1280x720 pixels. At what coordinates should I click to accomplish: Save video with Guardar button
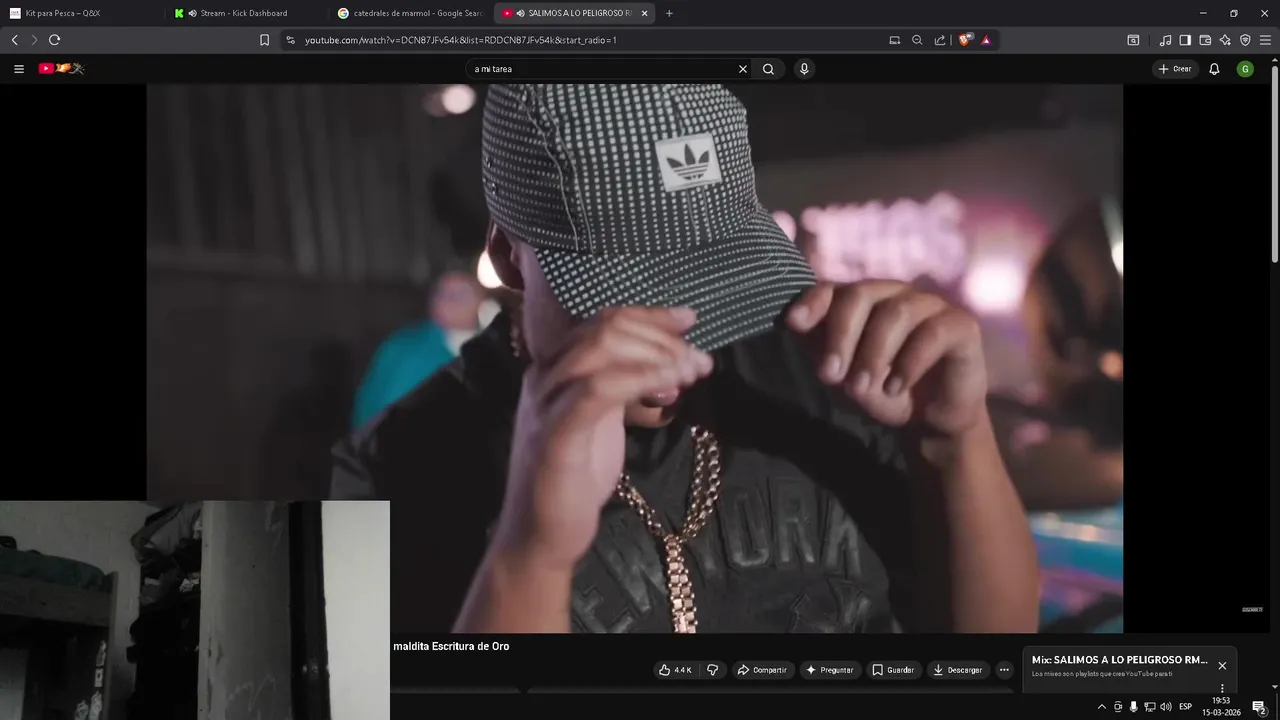[893, 670]
